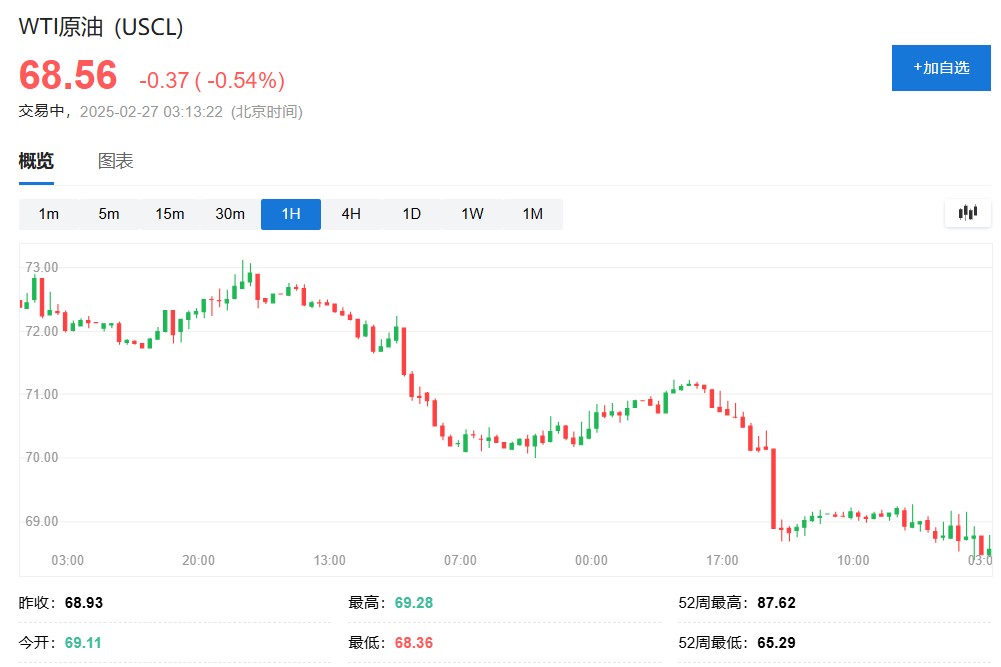The image size is (1001, 667).
Task: Click the 昨收 value 68.93
Action: click(84, 603)
